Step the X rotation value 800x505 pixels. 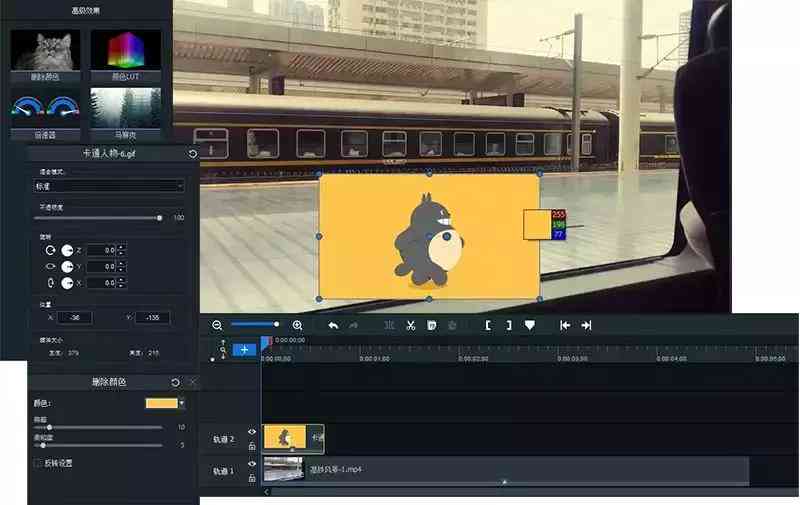(x=121, y=283)
